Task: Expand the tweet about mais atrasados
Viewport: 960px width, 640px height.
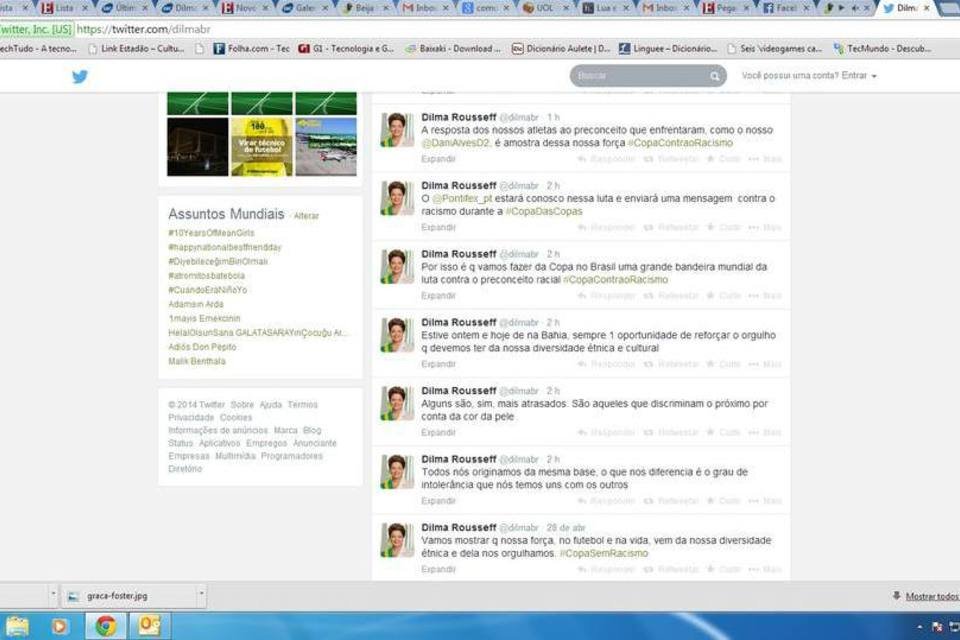Action: (438, 432)
